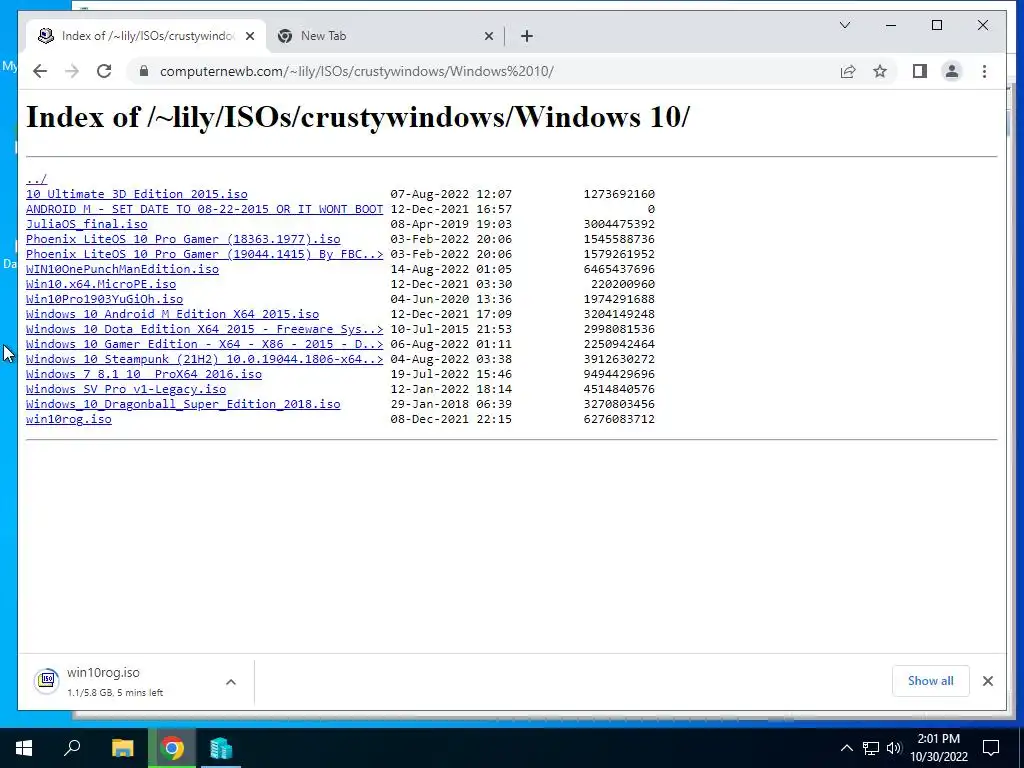Open a new tab with the plus button
Image resolution: width=1024 pixels, height=768 pixels.
tap(527, 36)
